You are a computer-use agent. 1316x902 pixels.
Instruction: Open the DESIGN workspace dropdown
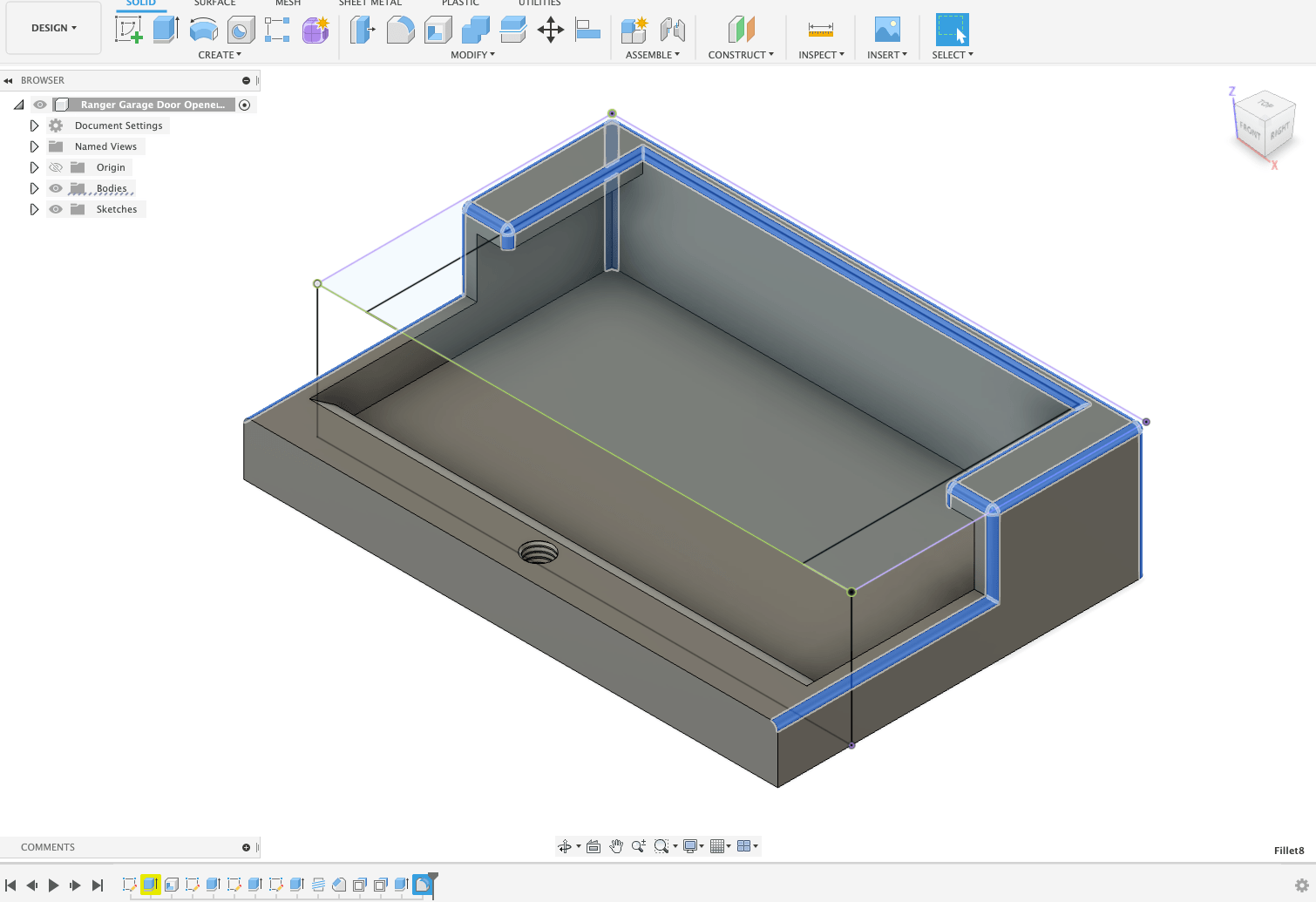[54, 28]
